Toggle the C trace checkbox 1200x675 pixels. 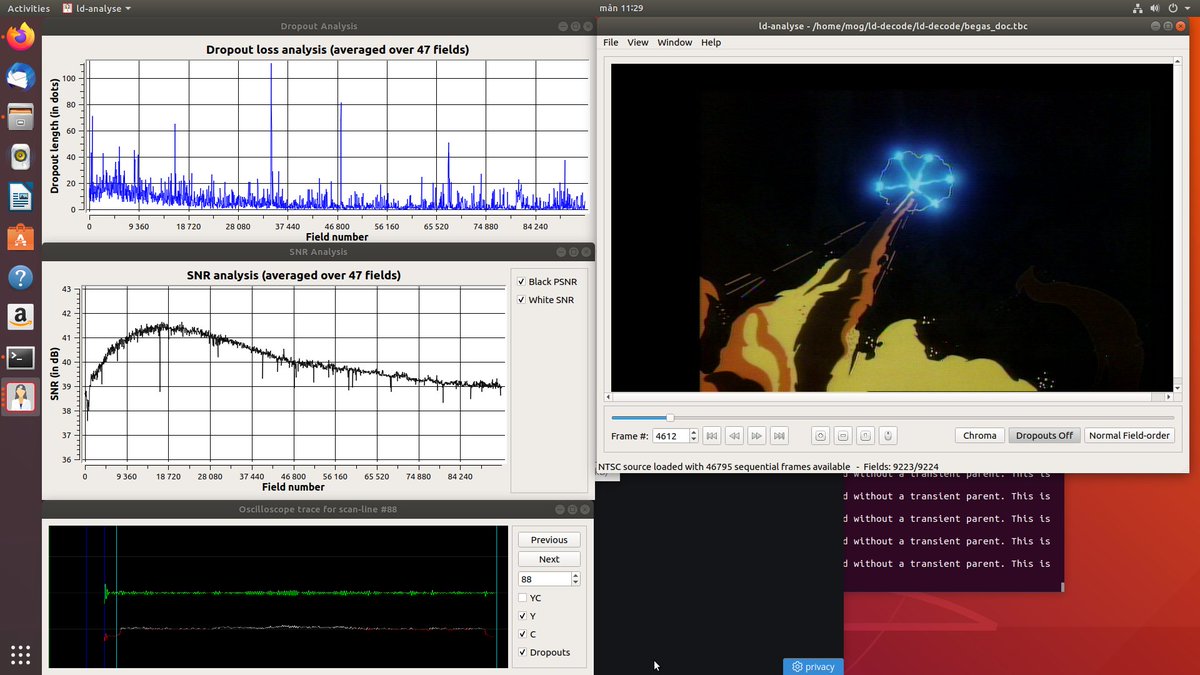pyautogui.click(x=521, y=634)
